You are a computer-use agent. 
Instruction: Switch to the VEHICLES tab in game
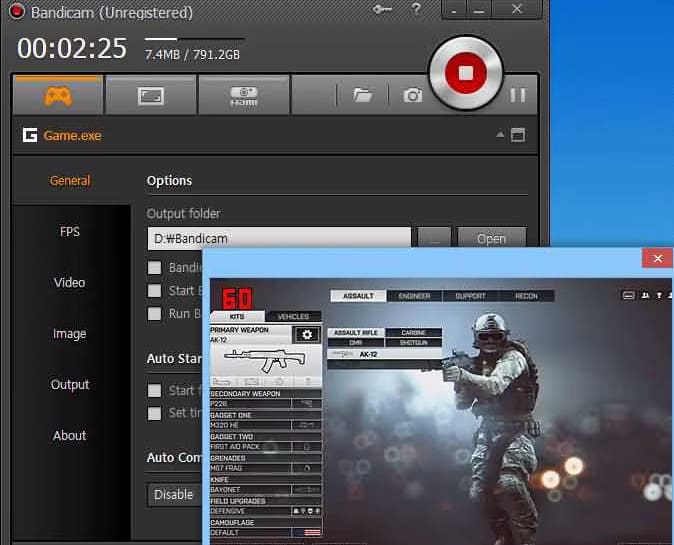pos(293,316)
